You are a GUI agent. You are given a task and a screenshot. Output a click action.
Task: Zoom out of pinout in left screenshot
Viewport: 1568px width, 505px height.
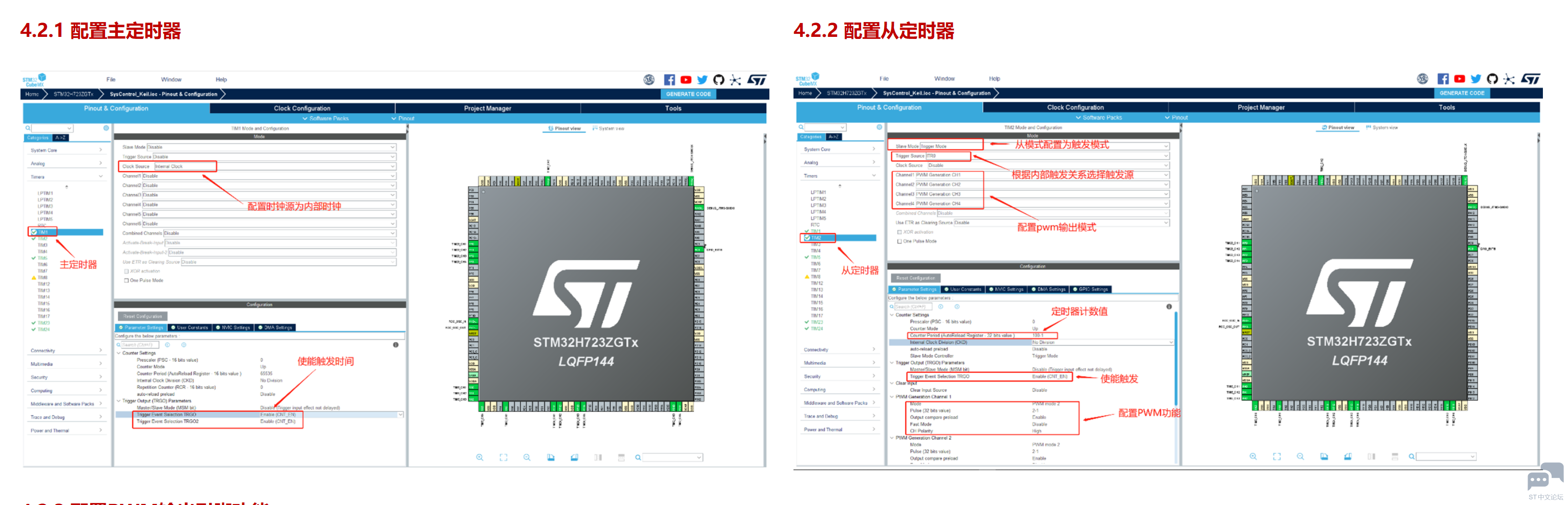point(527,457)
